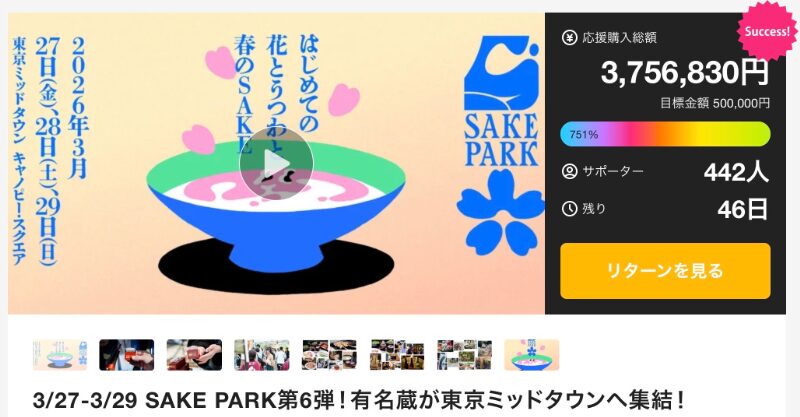
Task: Select the second thumbnail with red cup
Action: click(127, 355)
